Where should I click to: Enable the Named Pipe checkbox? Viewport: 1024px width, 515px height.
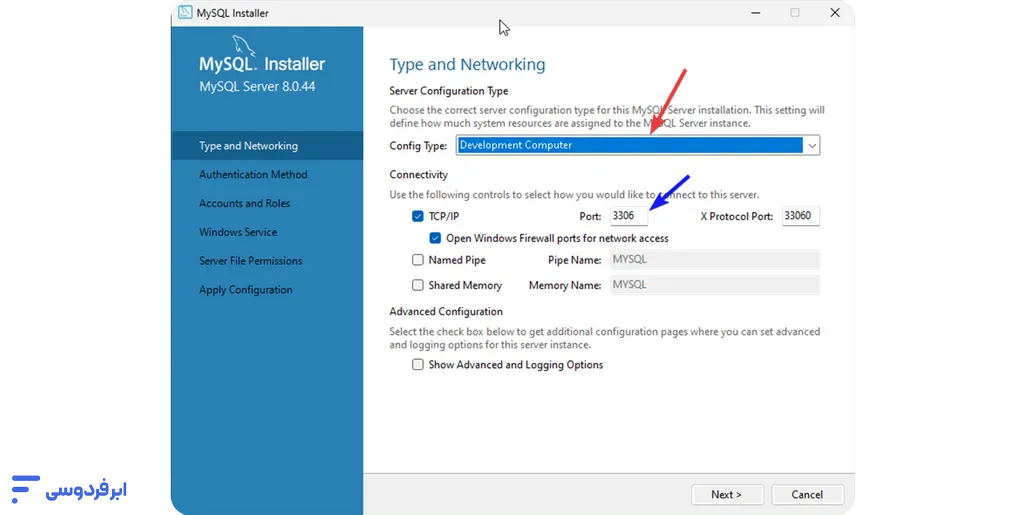pyautogui.click(x=418, y=260)
